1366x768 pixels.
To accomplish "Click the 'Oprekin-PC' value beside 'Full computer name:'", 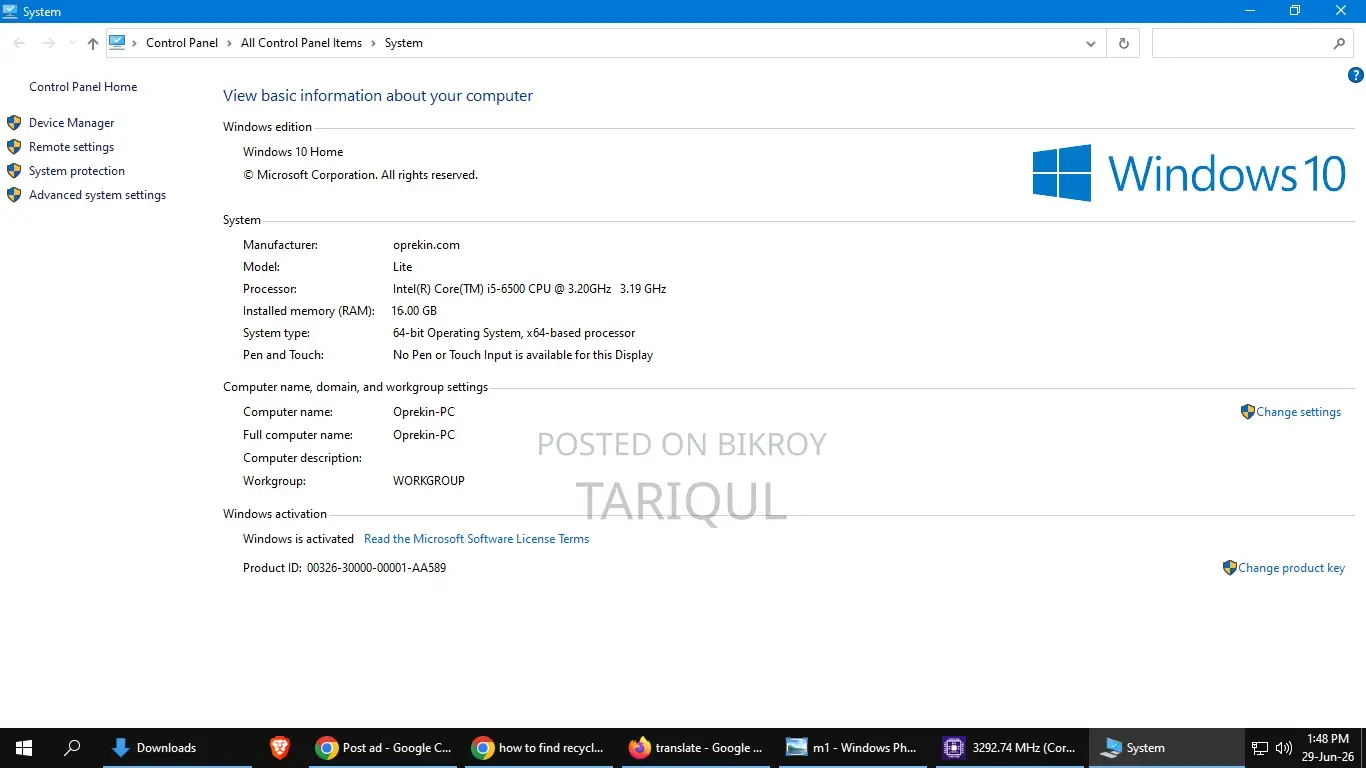I will [424, 435].
